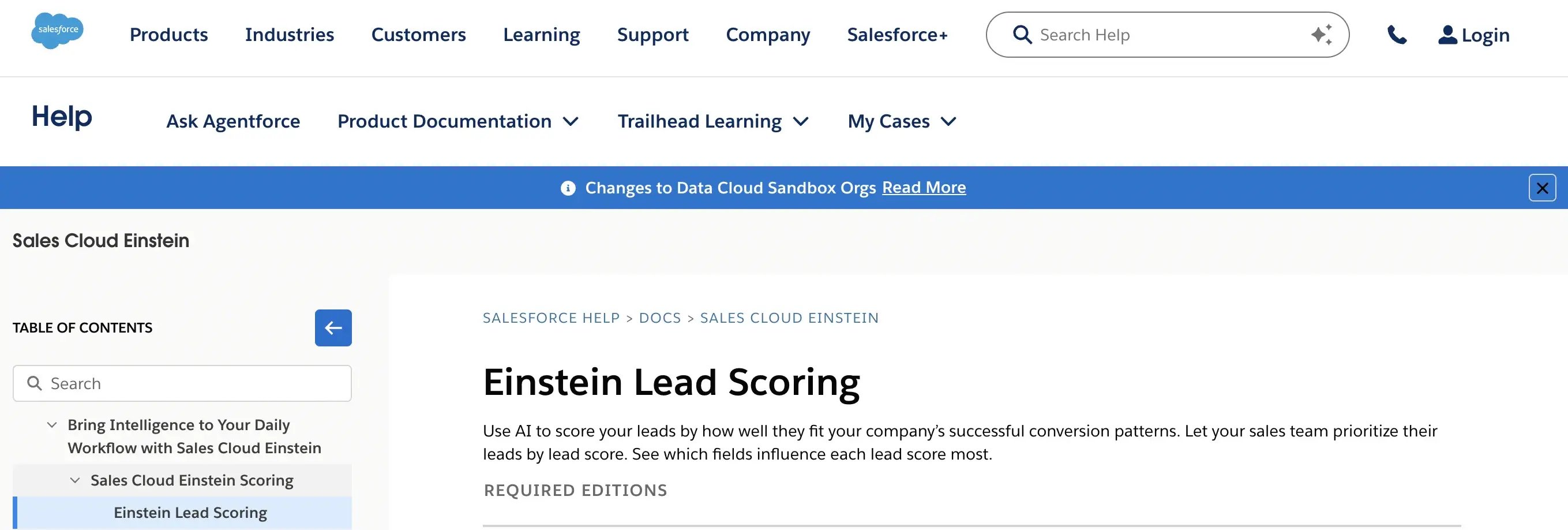The width and height of the screenshot is (1568, 530).
Task: Focus the table of contents Search field
Action: pyautogui.click(x=195, y=383)
